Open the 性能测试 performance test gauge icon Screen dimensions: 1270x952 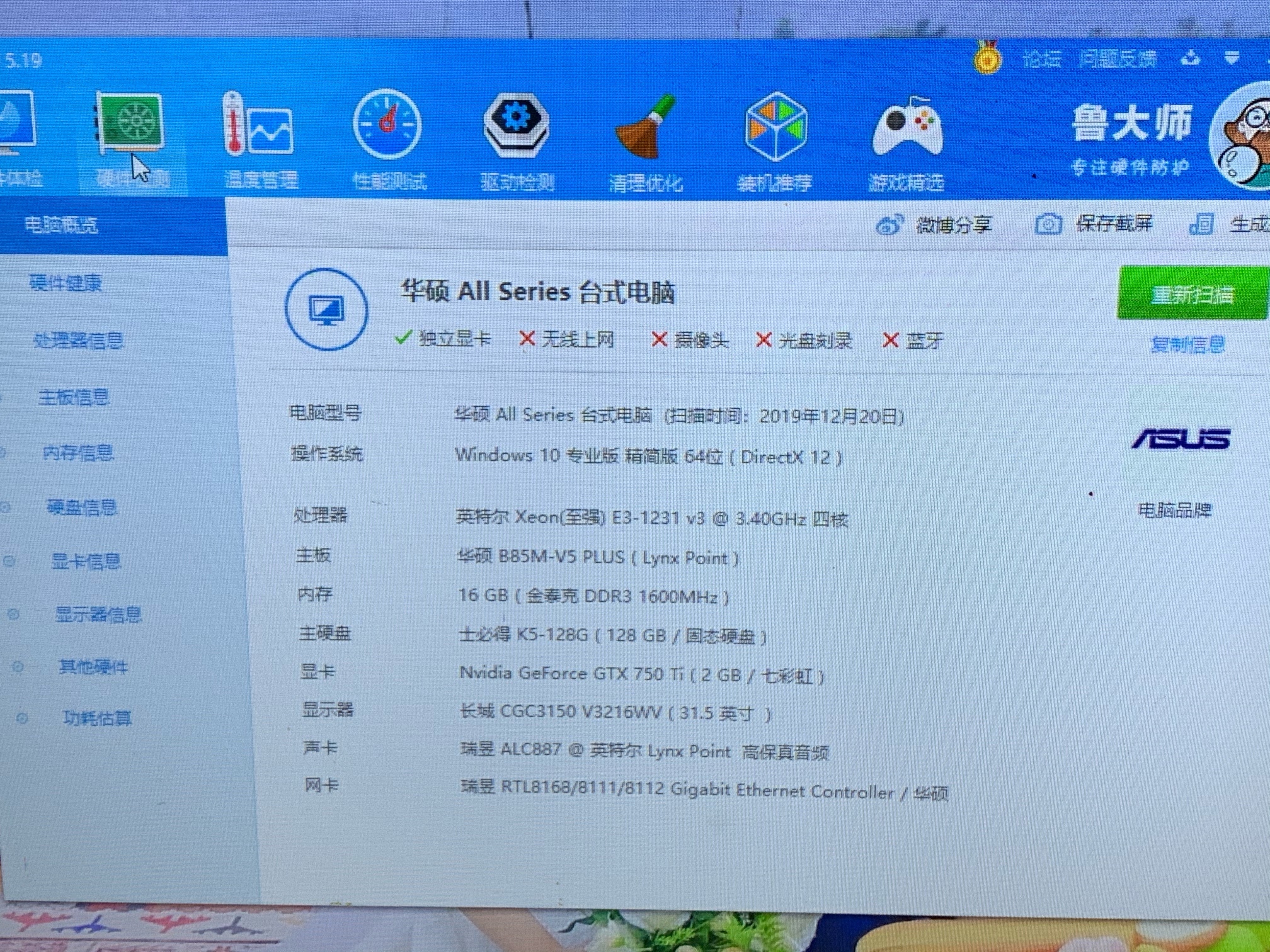point(387,124)
